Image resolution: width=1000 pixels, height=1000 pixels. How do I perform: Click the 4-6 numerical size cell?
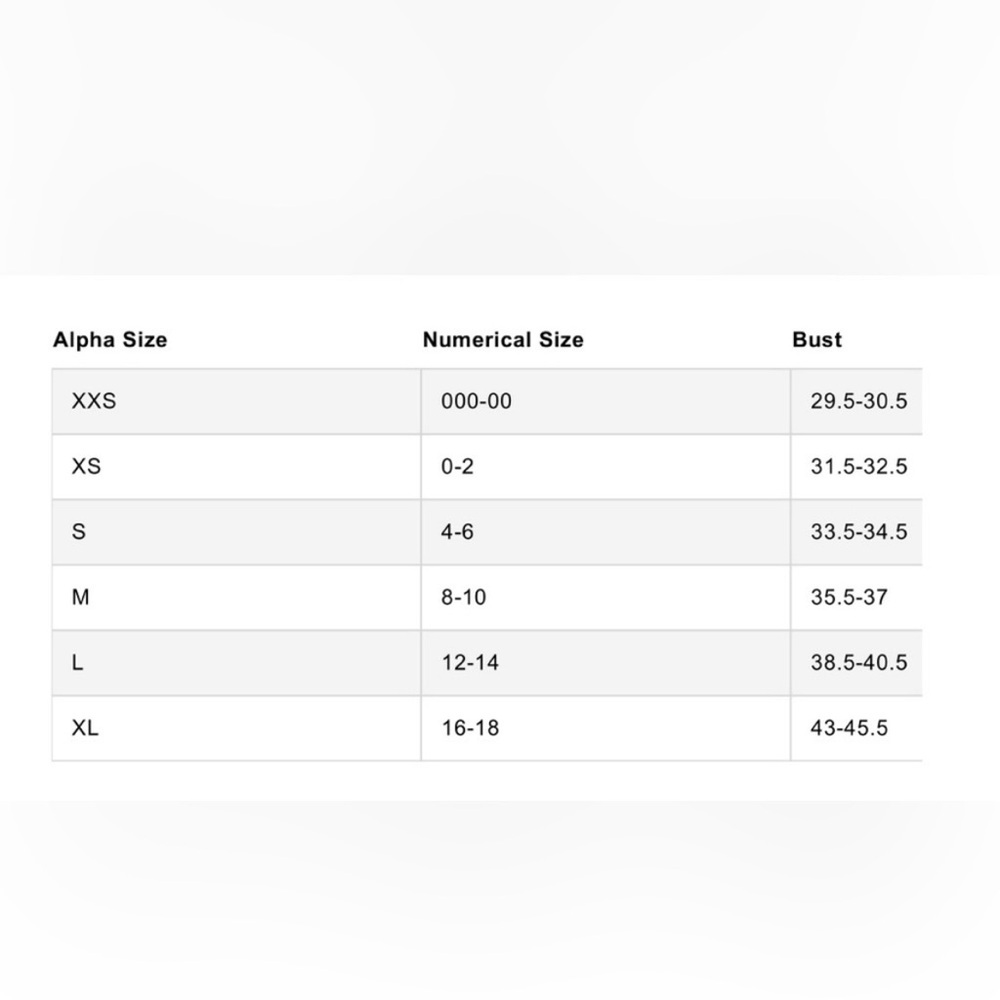coord(606,532)
